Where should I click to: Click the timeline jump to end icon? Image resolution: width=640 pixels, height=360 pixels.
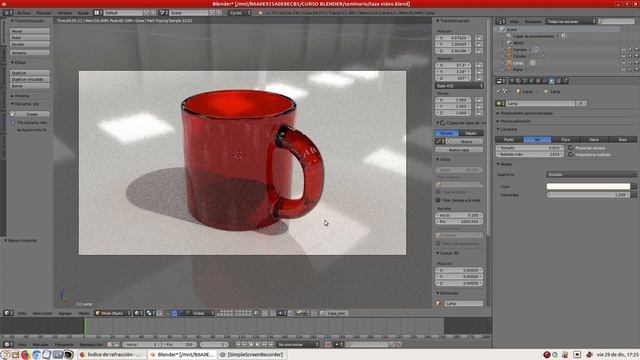pos(271,344)
